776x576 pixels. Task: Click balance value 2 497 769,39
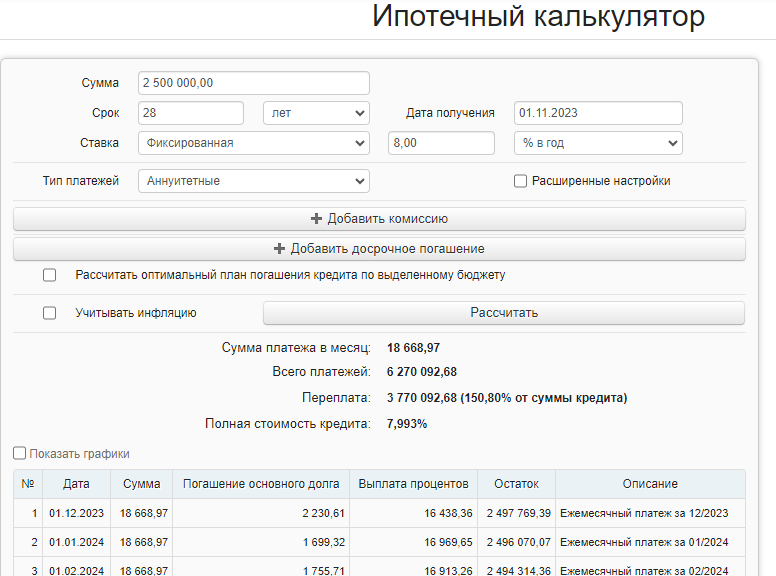pos(518,513)
